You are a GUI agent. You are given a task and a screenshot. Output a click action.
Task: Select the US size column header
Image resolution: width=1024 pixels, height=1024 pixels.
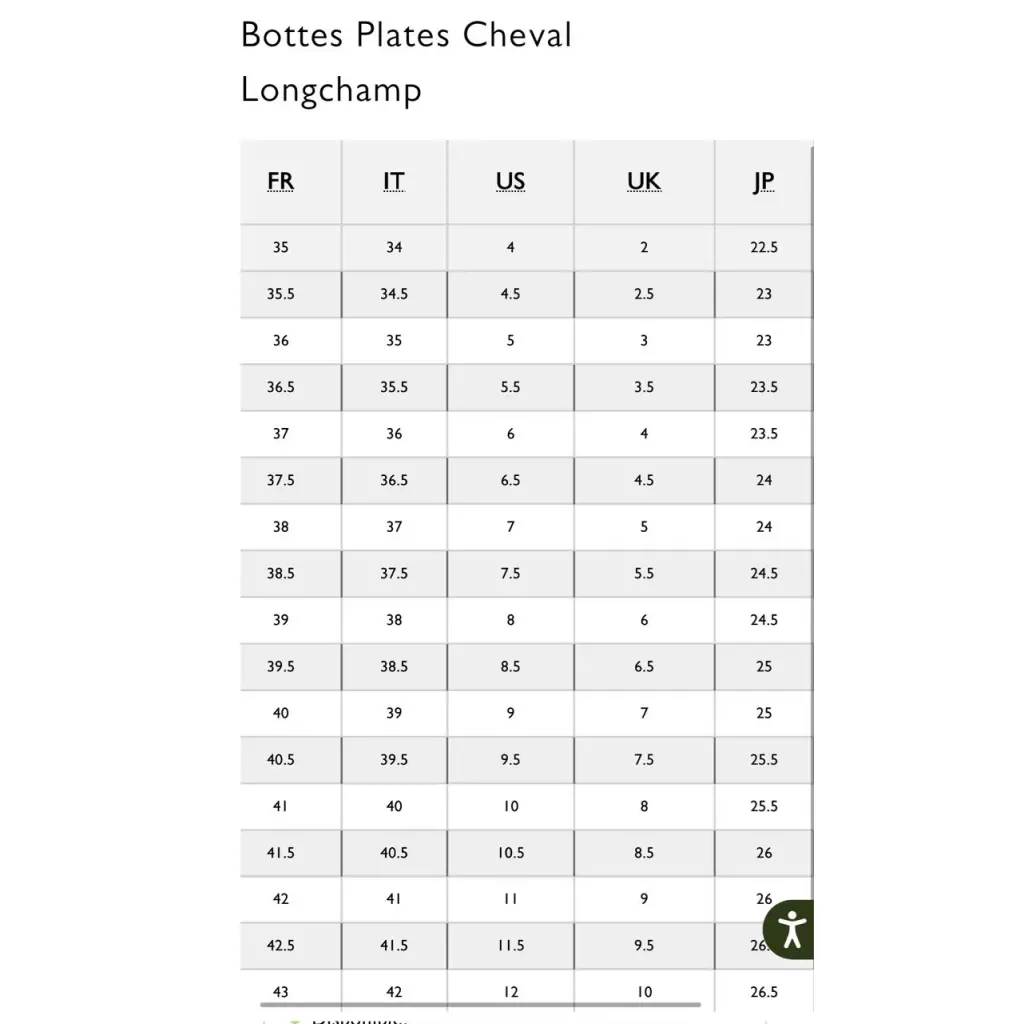[510, 181]
